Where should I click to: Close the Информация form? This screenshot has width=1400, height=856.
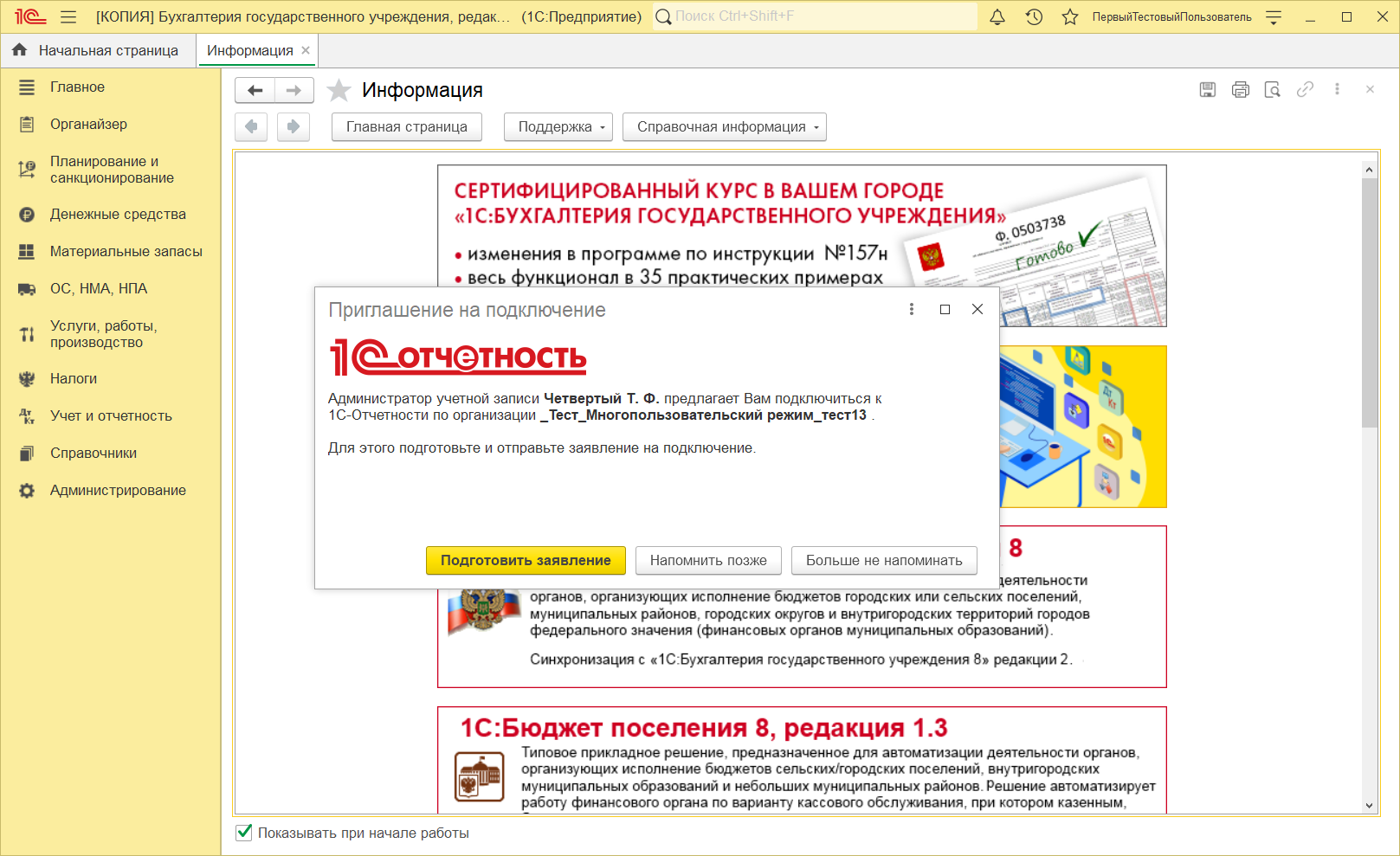tap(1370, 89)
